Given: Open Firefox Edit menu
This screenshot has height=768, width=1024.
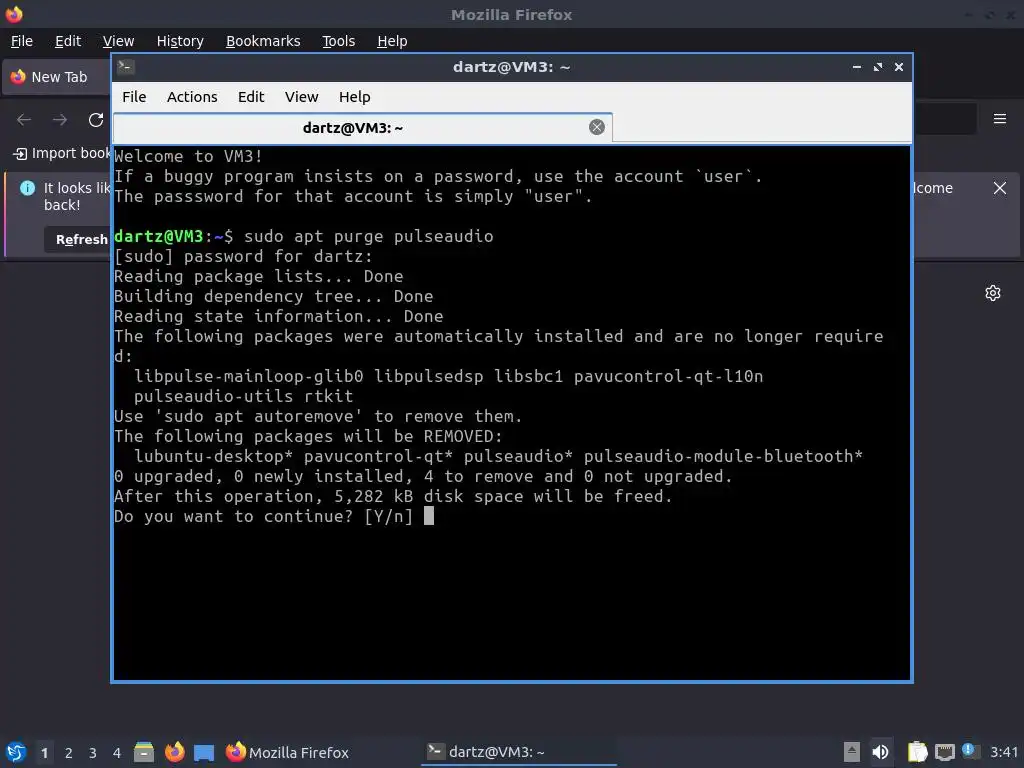Looking at the screenshot, I should pos(68,41).
